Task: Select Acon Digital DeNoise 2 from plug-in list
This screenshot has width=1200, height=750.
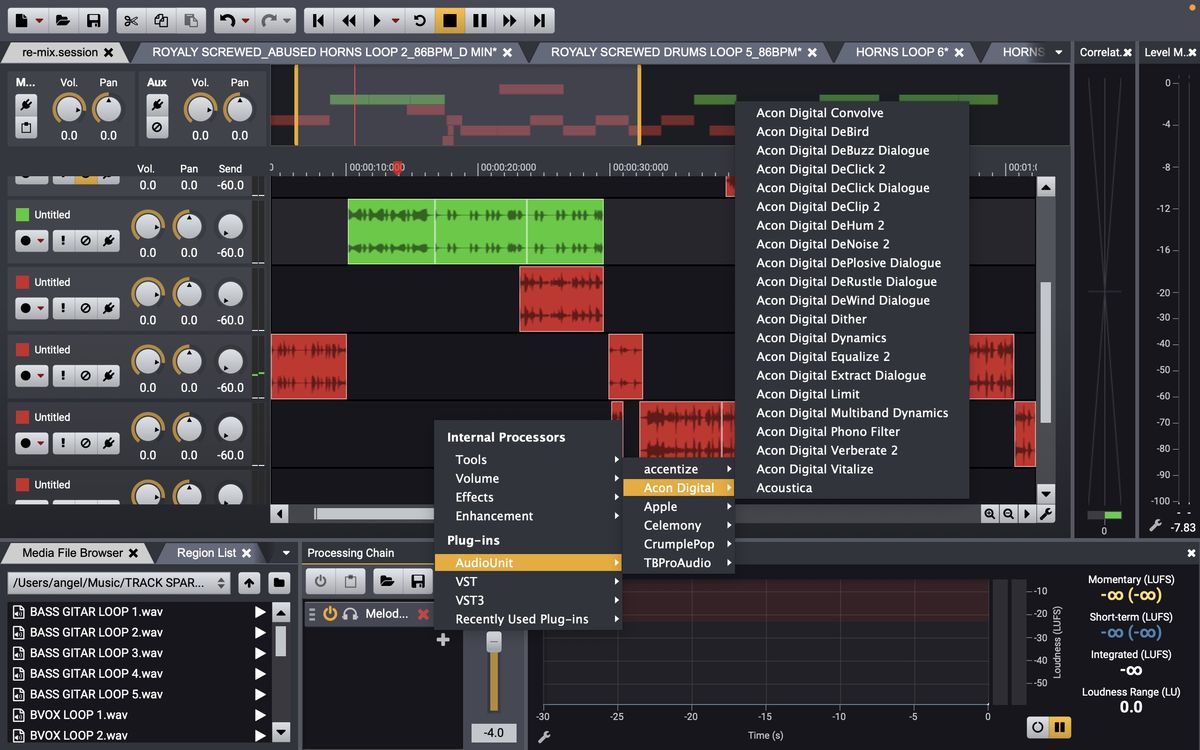Action: tap(822, 244)
